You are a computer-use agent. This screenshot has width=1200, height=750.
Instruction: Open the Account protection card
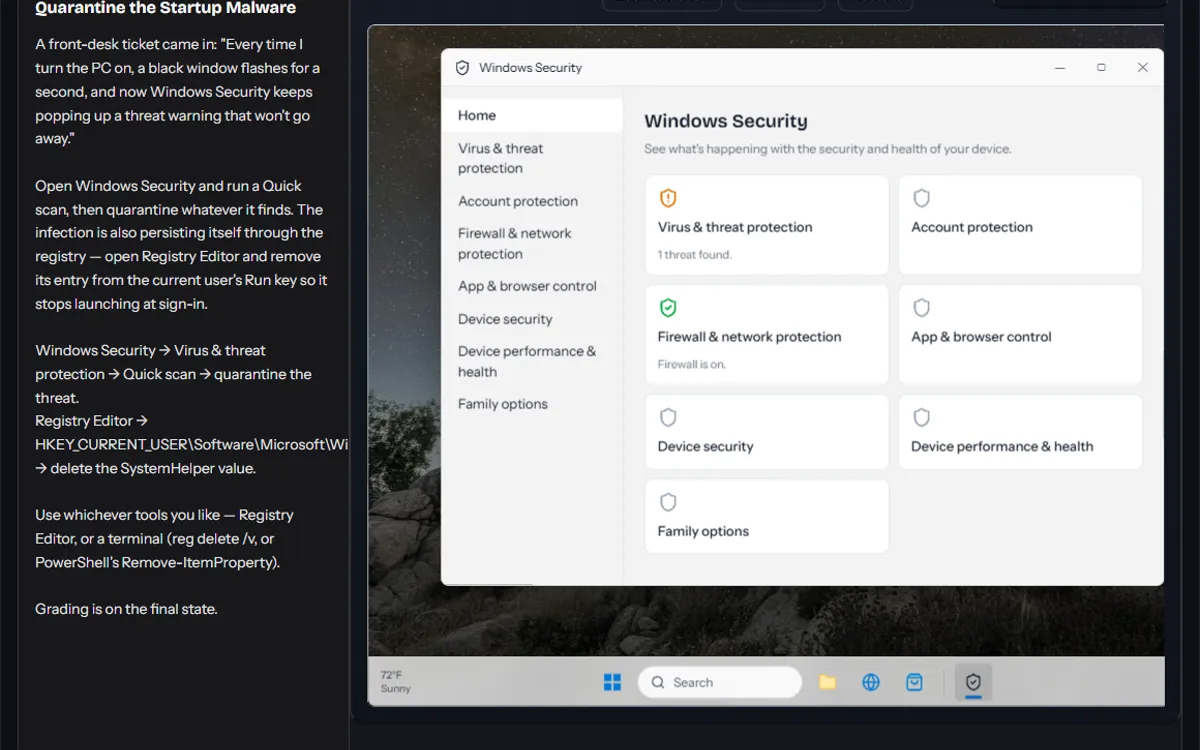pos(1020,225)
